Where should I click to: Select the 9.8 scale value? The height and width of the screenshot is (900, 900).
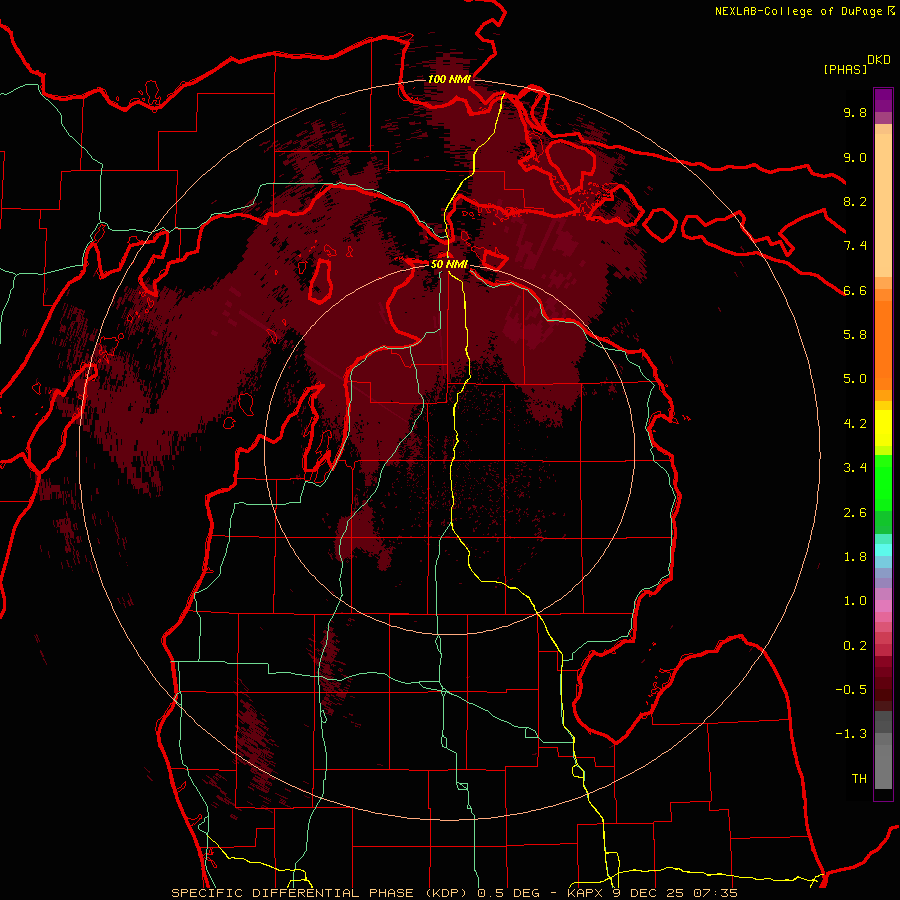click(x=855, y=112)
